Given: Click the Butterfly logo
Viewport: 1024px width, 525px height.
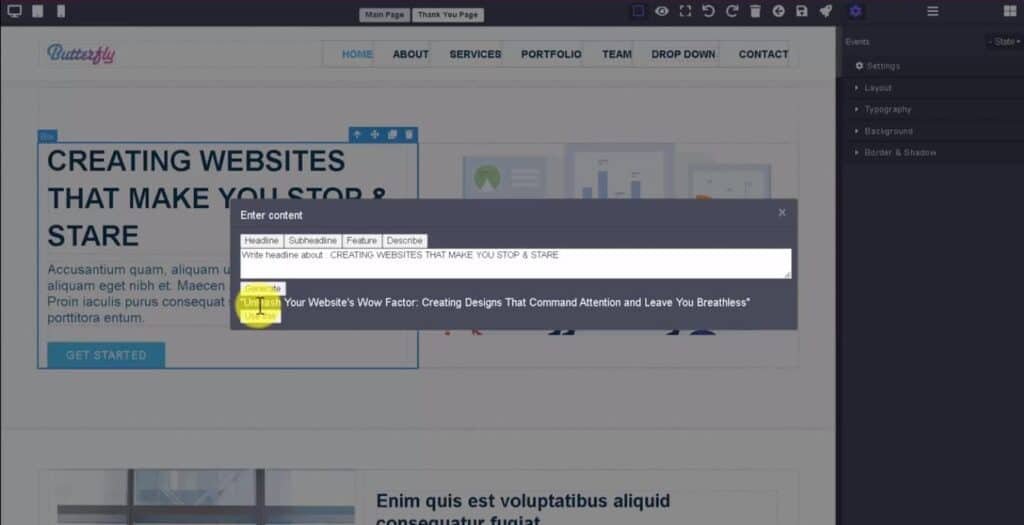Looking at the screenshot, I should [81, 54].
